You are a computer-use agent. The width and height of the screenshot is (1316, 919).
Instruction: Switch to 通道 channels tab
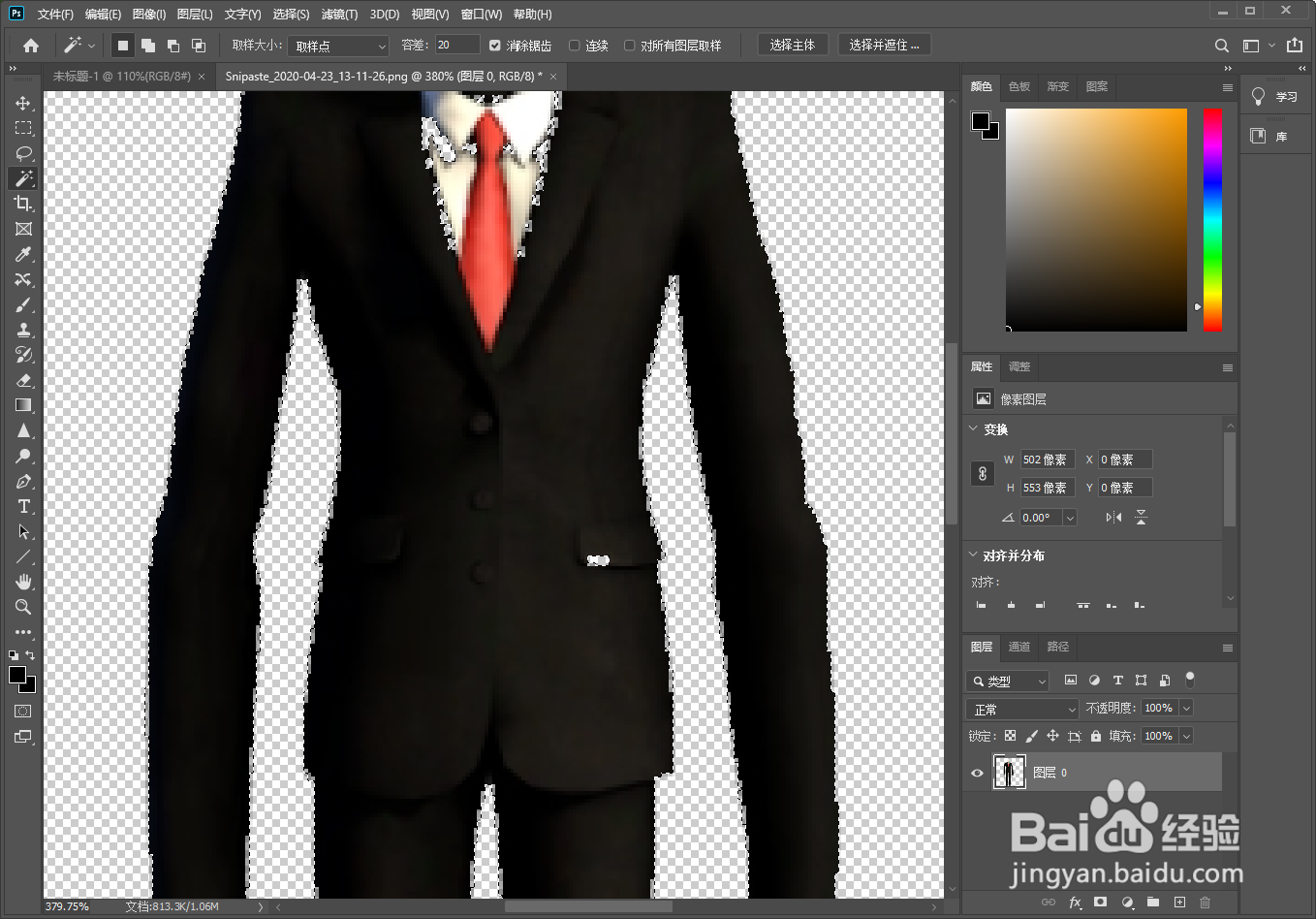pos(1019,647)
